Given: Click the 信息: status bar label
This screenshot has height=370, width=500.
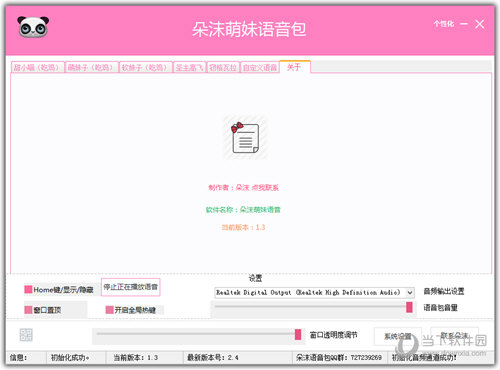Looking at the screenshot, I should pos(19,358).
